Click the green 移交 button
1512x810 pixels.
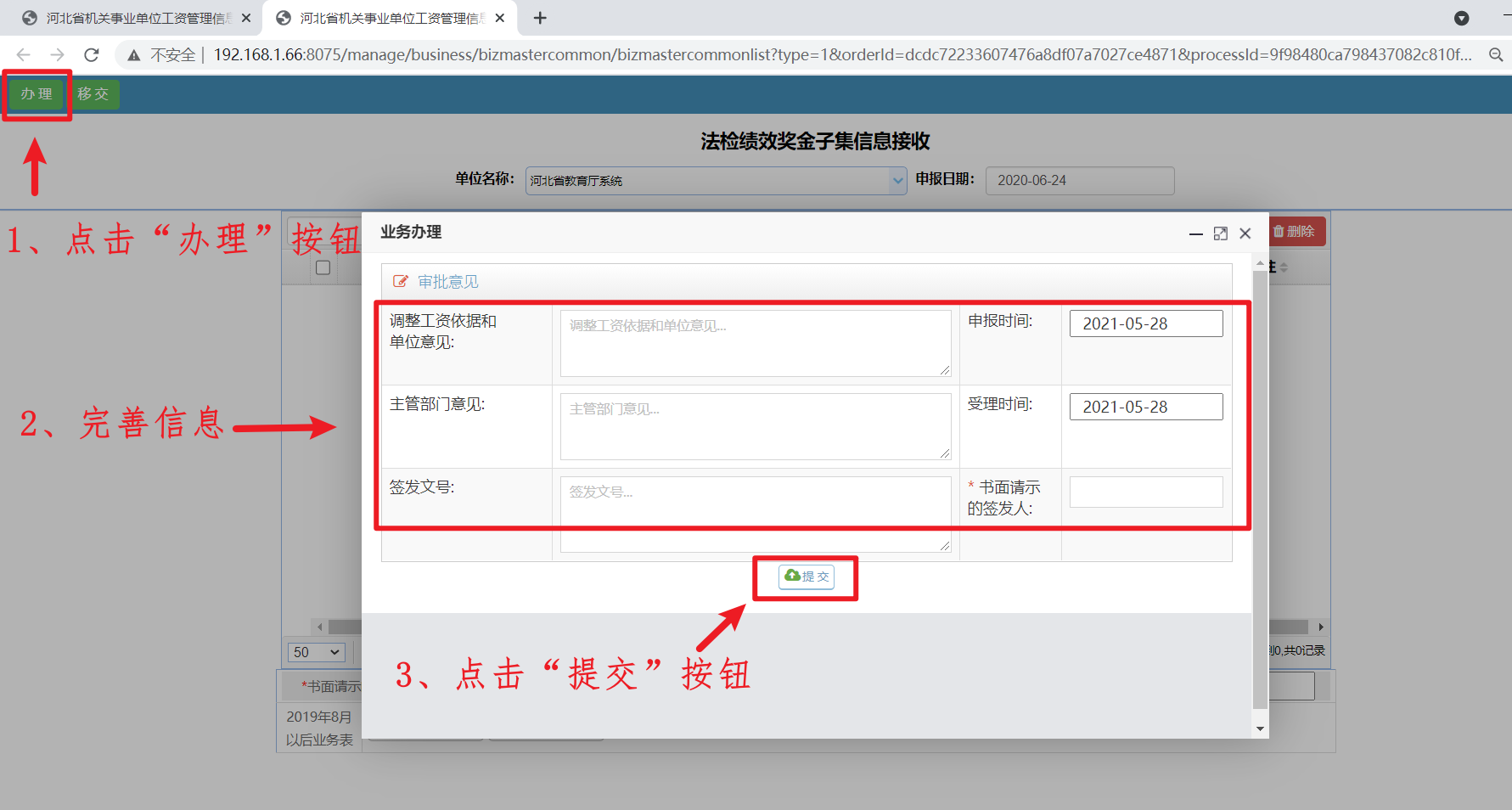93,94
